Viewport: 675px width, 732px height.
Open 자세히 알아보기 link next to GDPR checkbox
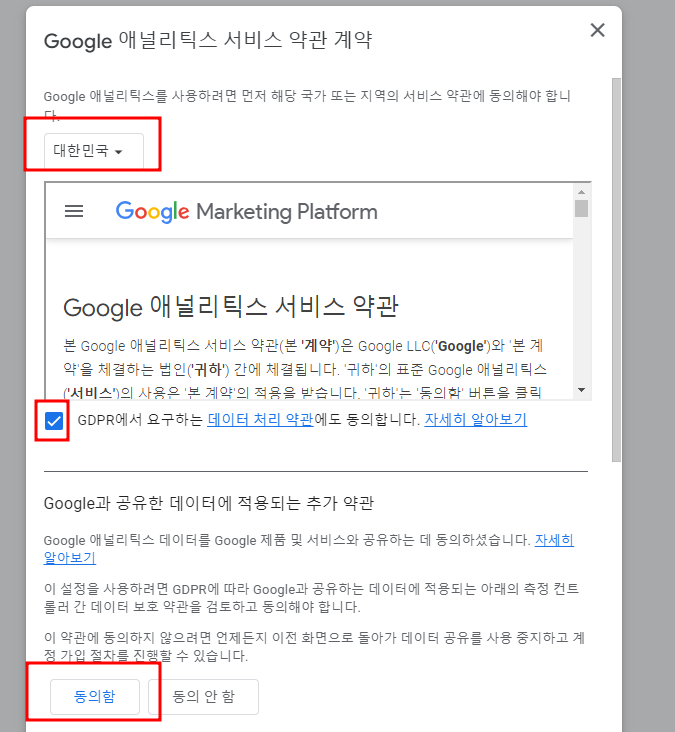[475, 419]
